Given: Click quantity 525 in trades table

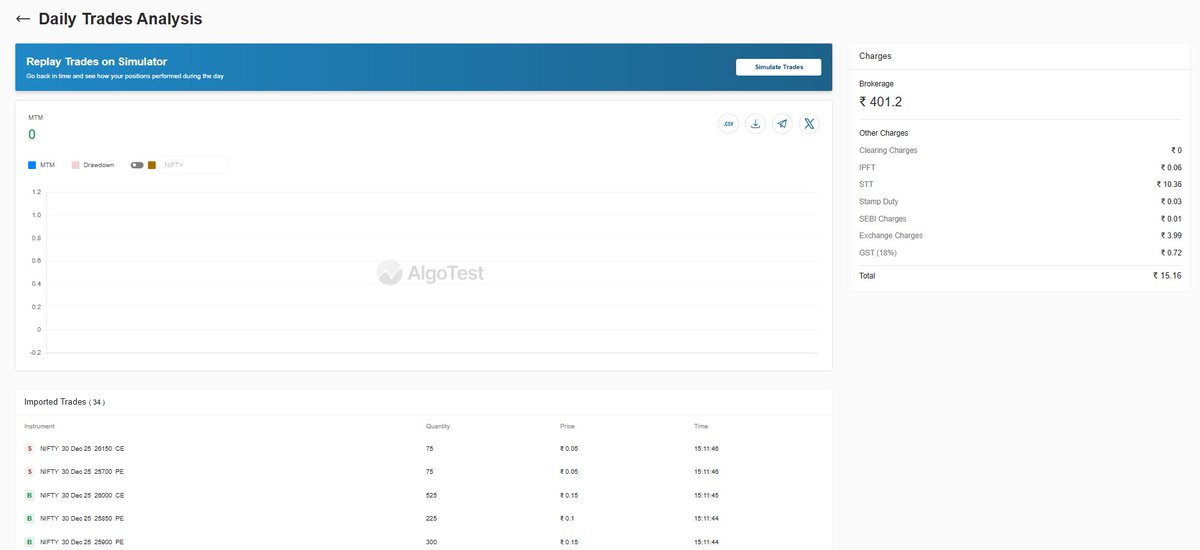Looking at the screenshot, I should [x=431, y=495].
